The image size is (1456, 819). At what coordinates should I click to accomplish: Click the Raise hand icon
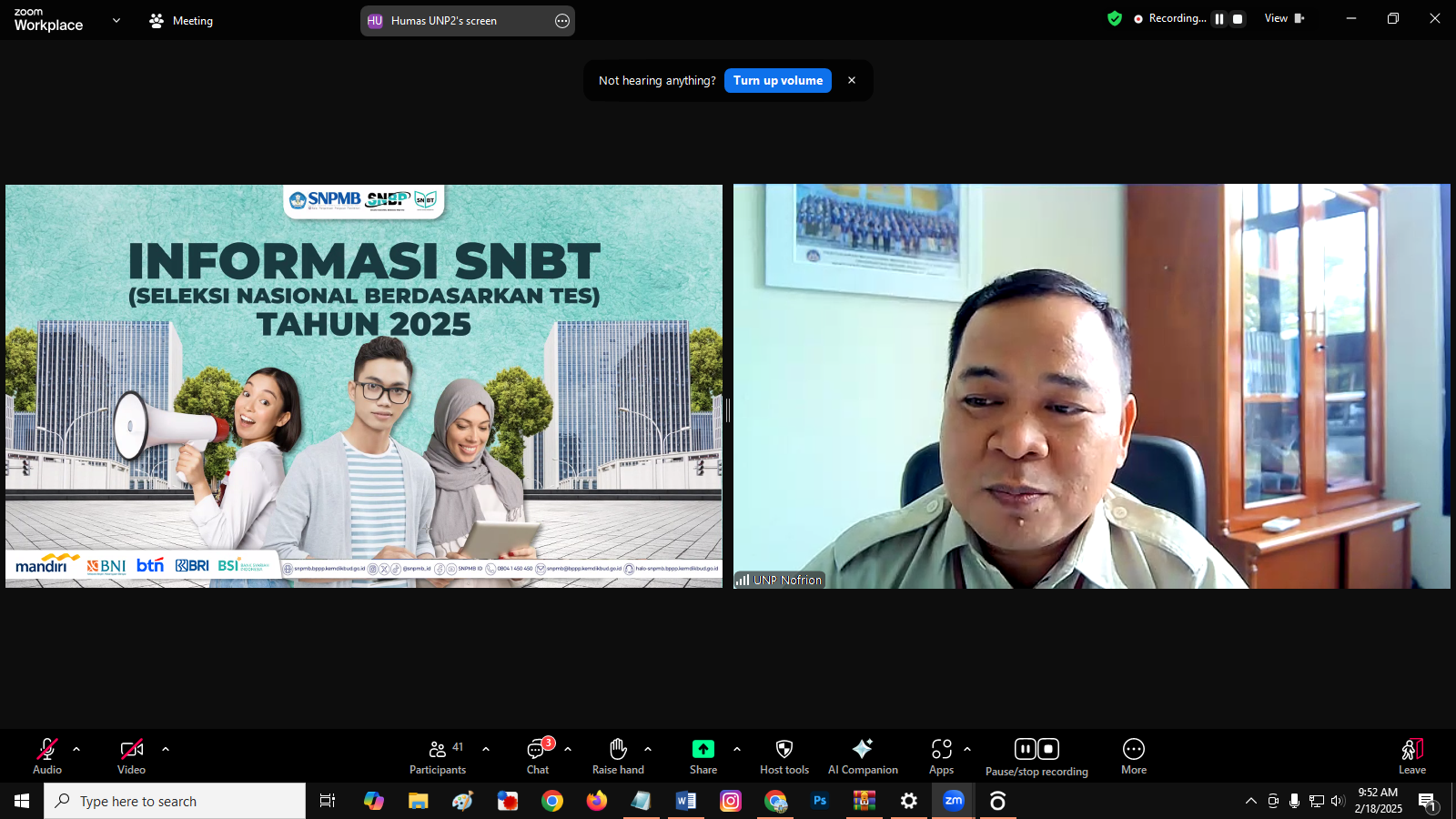click(x=618, y=756)
